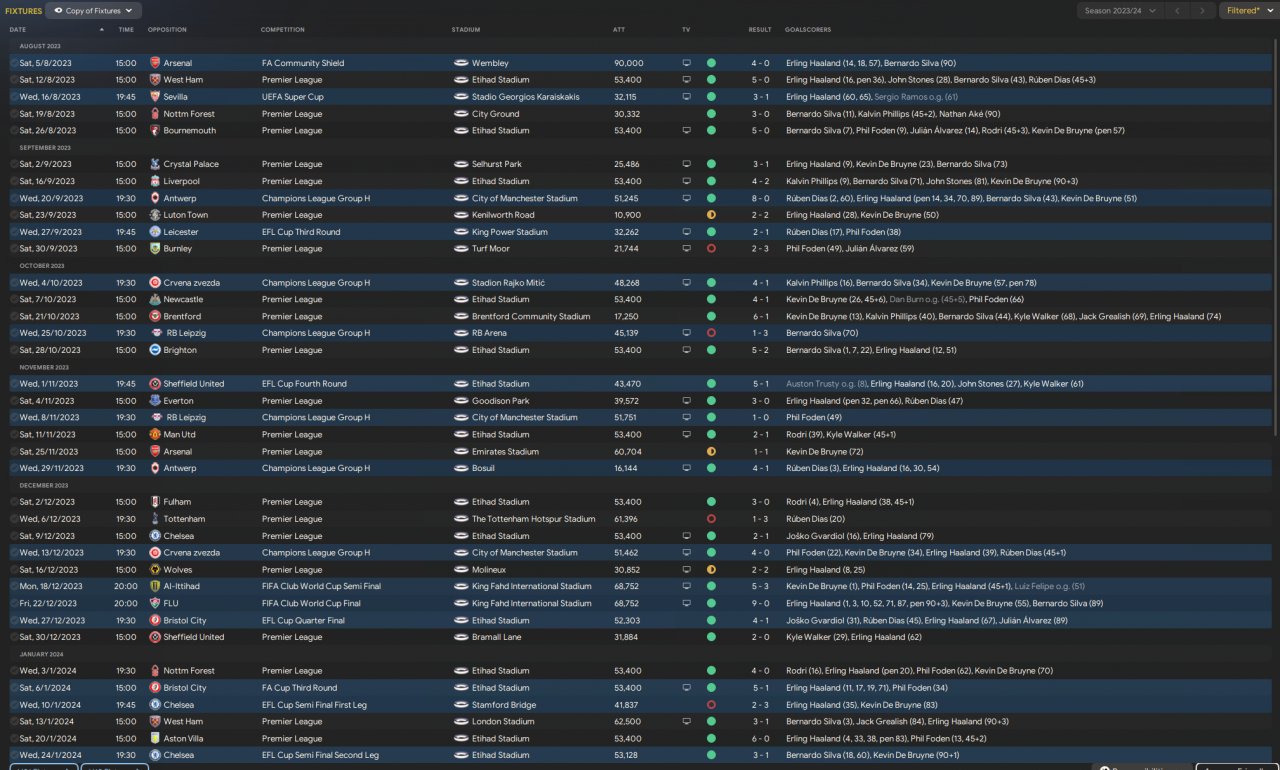Click the Wolves club crest
This screenshot has height=770, width=1280.
tap(155, 570)
